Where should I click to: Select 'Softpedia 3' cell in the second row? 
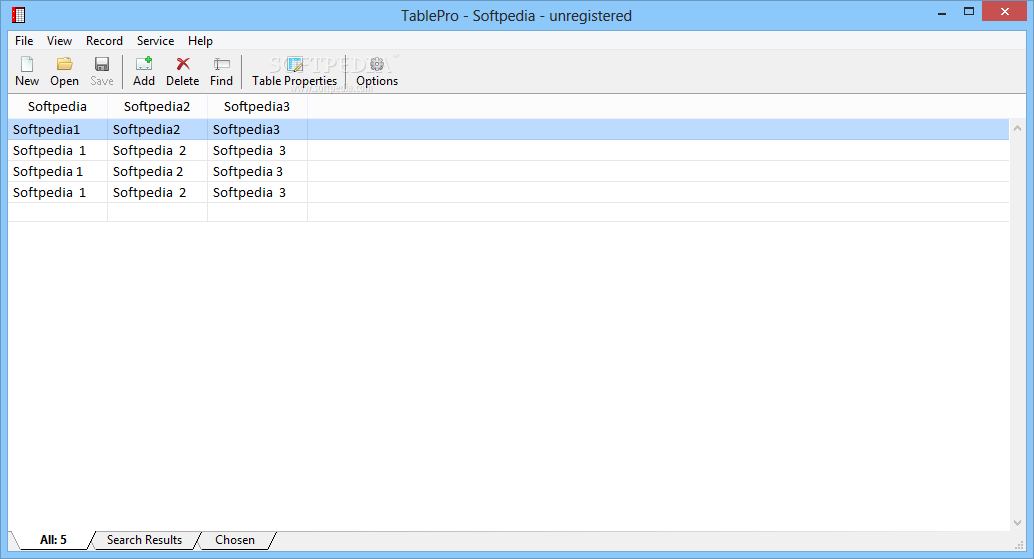click(x=257, y=151)
